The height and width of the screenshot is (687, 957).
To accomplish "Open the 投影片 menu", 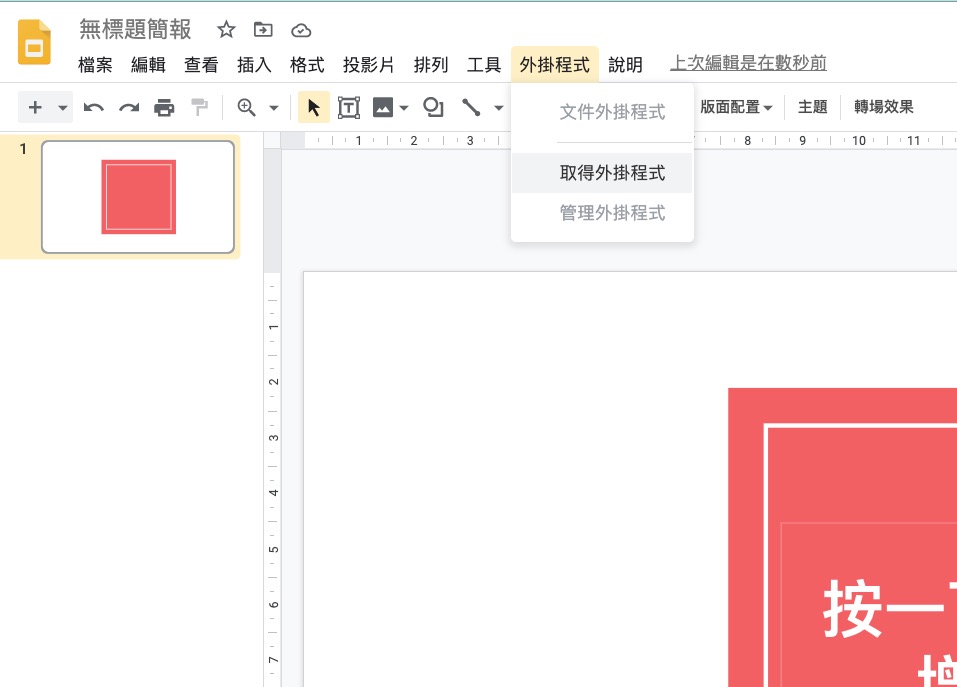I will 369,64.
